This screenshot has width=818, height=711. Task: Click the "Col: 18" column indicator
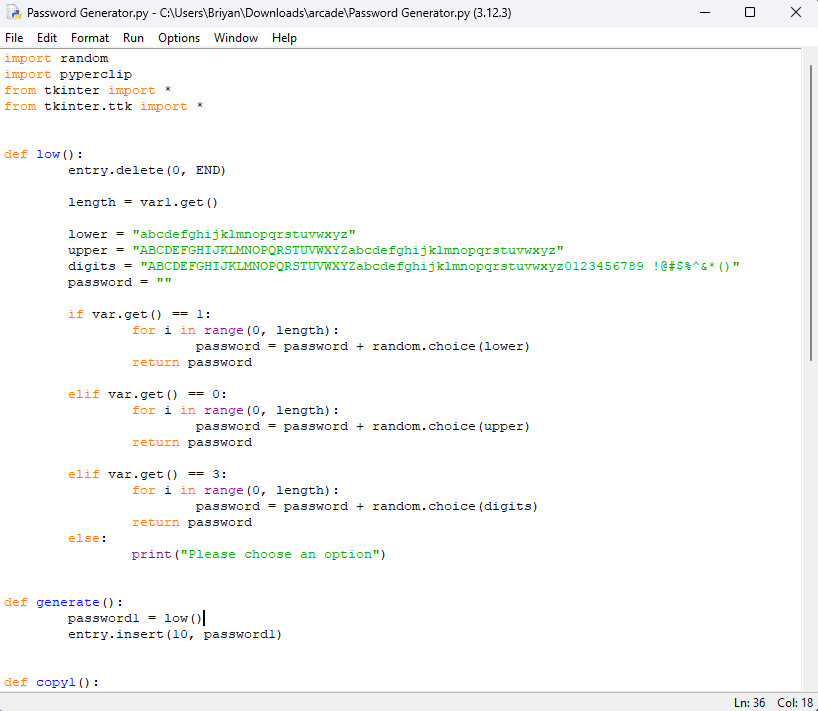[793, 702]
